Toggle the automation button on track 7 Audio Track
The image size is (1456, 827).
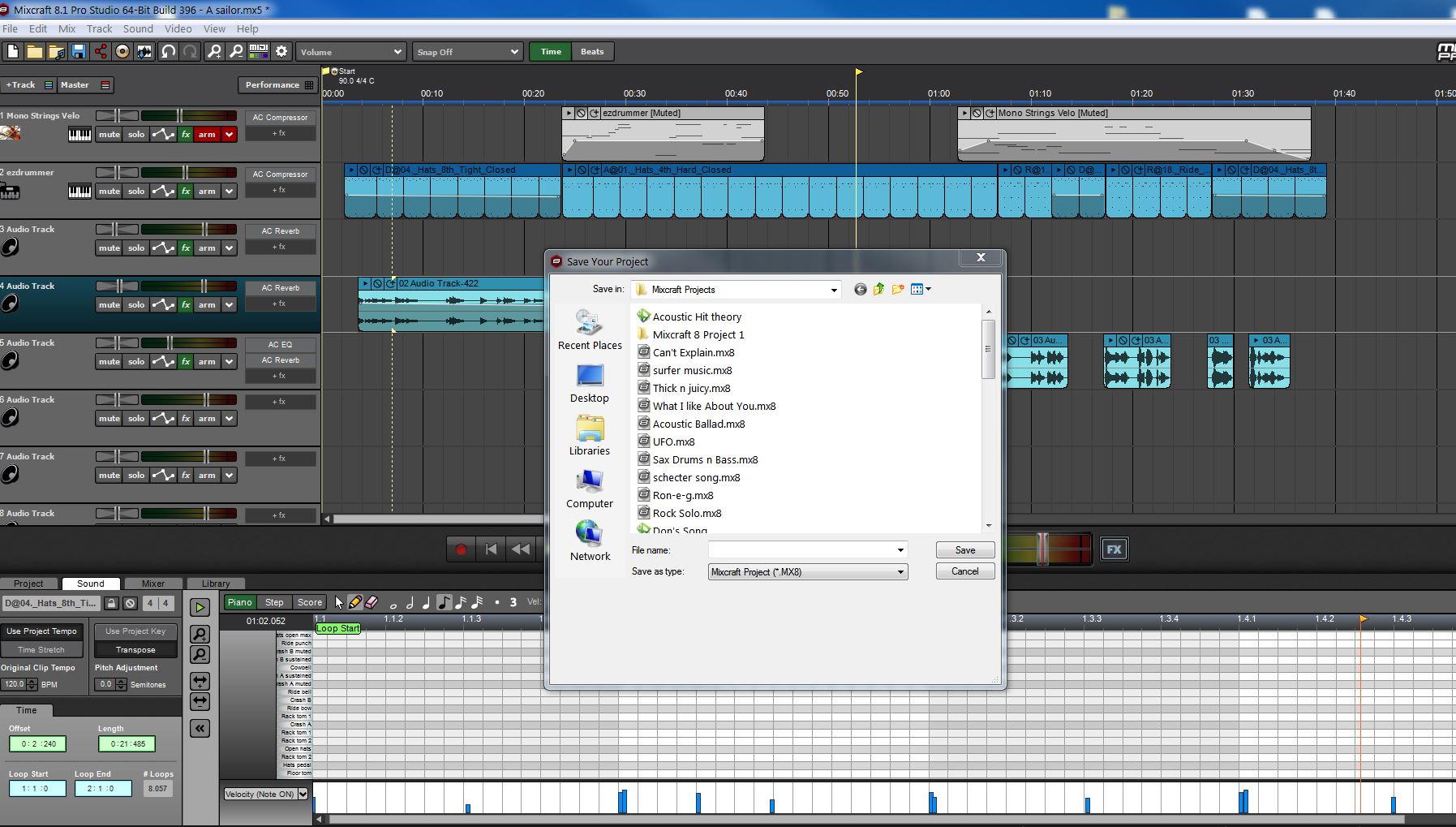[x=163, y=476]
